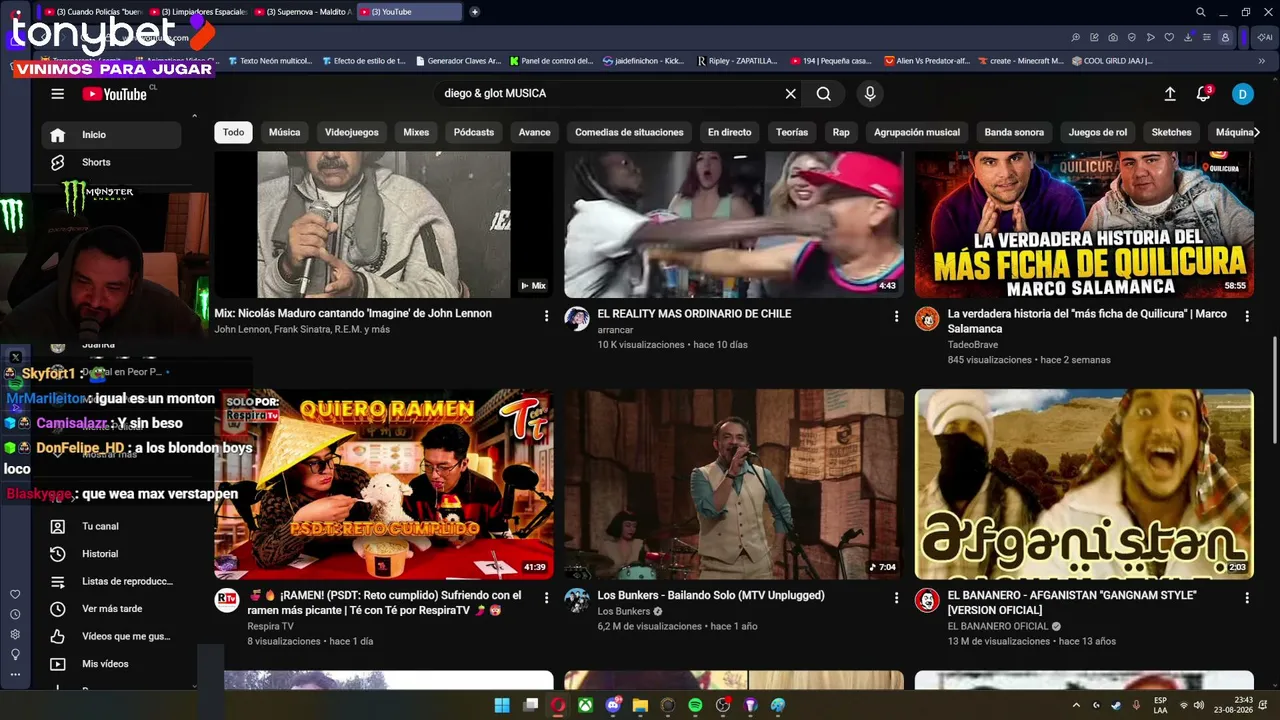
Task: Select the Teorías filter chip
Action: coord(792,132)
